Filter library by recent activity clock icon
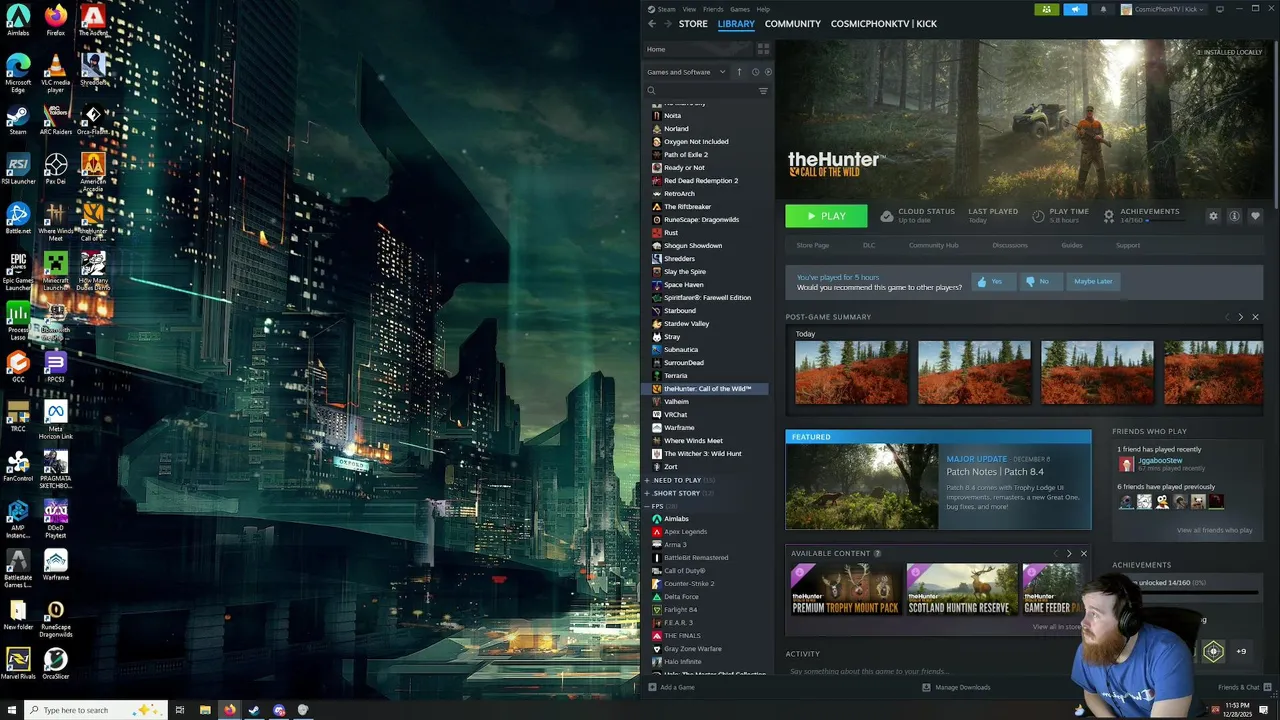This screenshot has width=1280, height=720. [x=755, y=72]
